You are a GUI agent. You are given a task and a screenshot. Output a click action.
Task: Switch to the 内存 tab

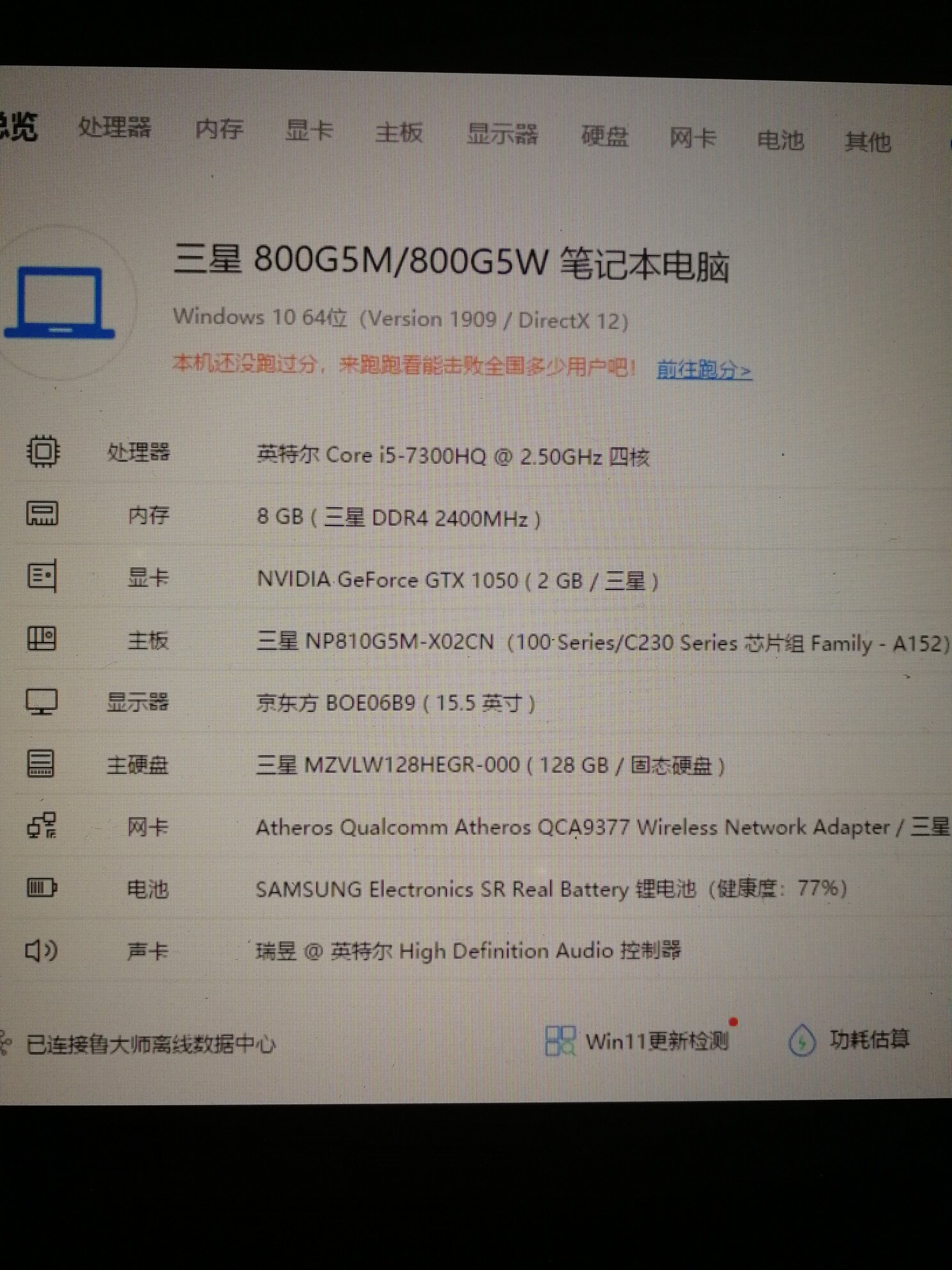click(219, 129)
